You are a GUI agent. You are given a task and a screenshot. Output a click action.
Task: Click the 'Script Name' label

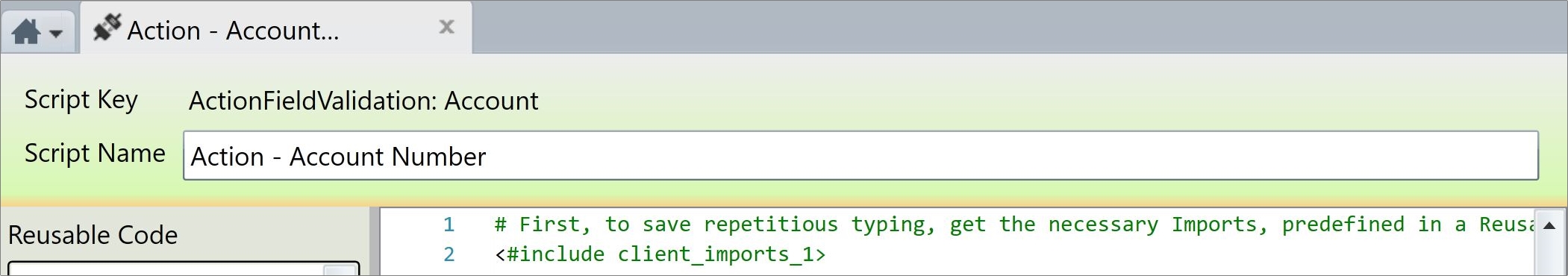tap(95, 153)
